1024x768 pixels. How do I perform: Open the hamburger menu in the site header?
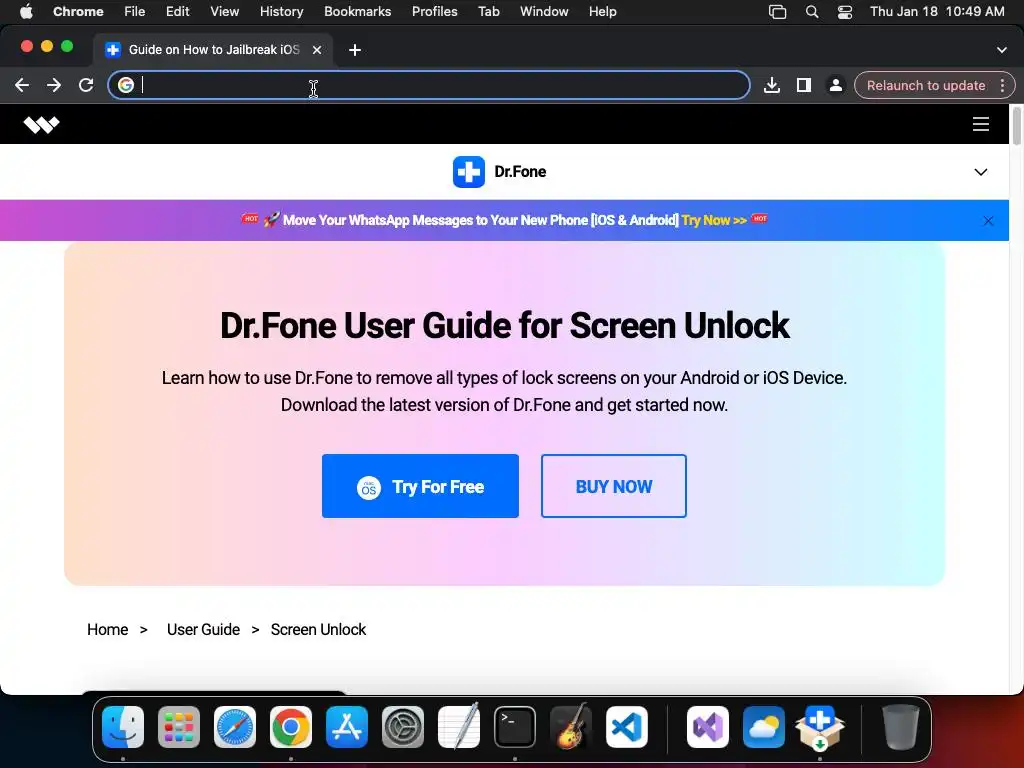pos(980,124)
